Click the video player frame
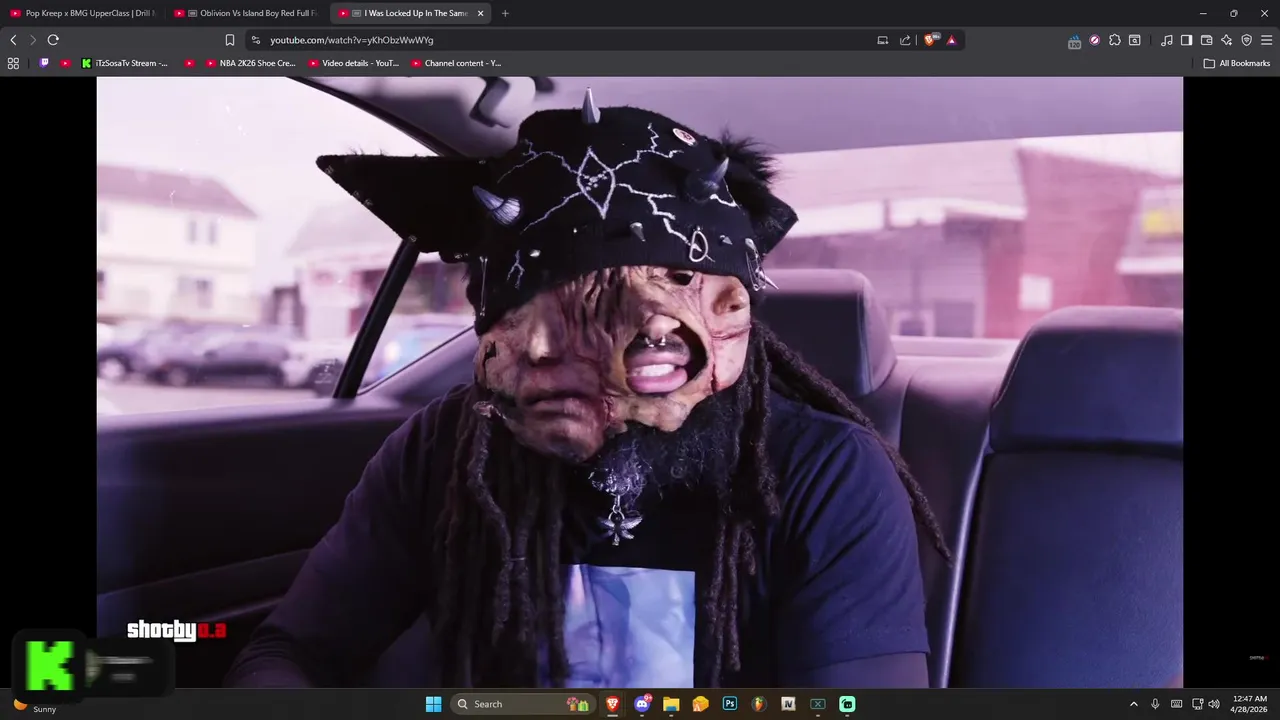The image size is (1280, 720). (x=640, y=382)
